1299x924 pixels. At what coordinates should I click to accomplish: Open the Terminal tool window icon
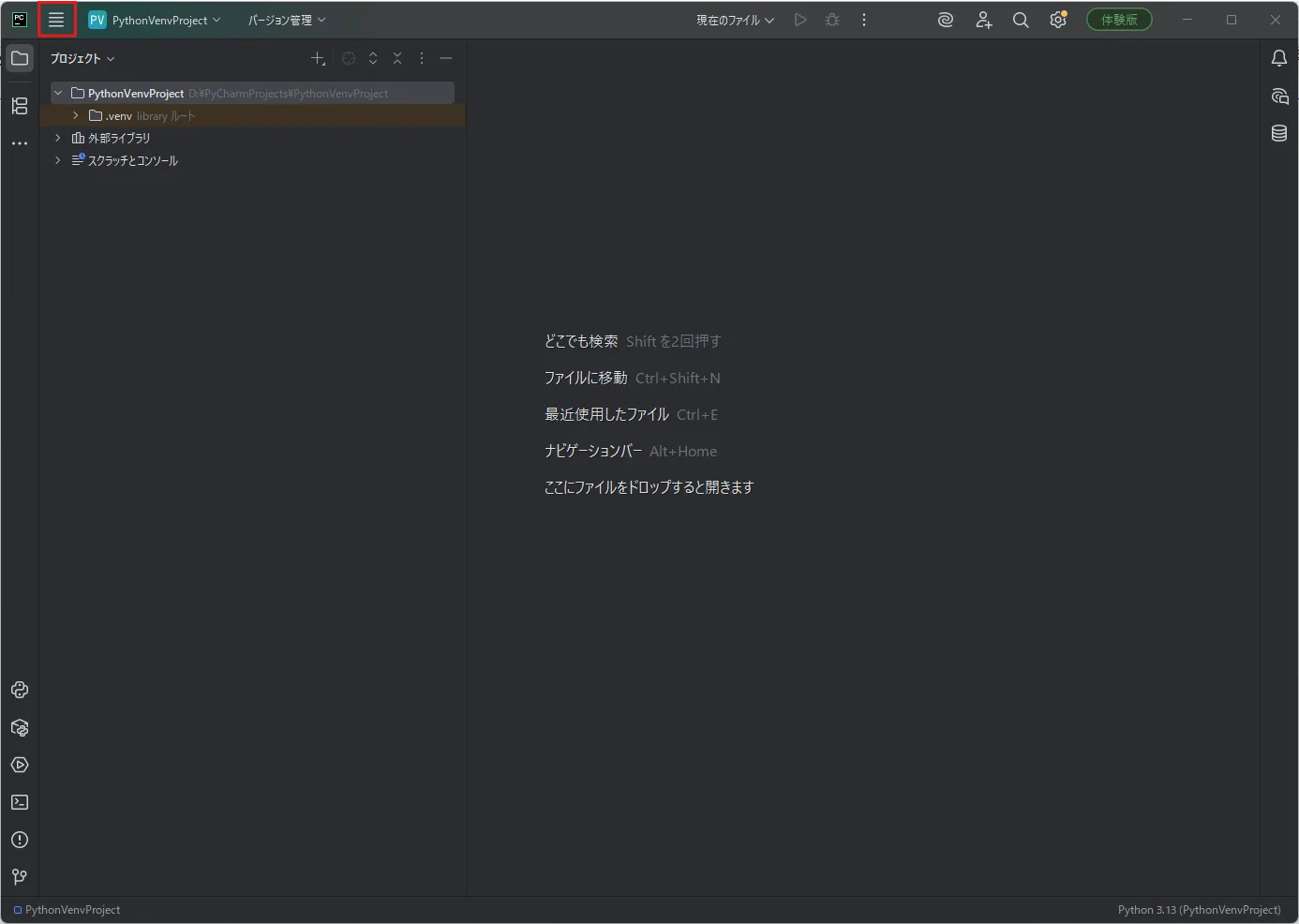20,802
